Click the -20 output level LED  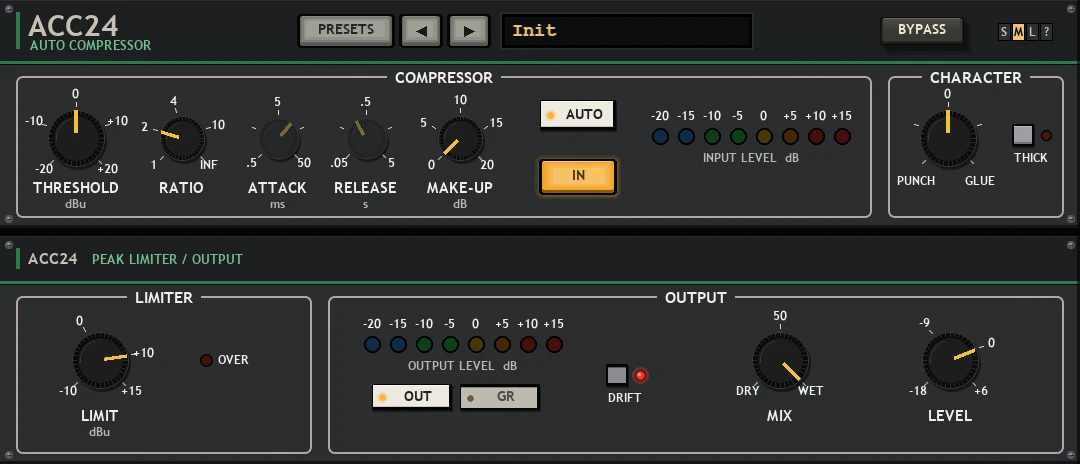(373, 344)
